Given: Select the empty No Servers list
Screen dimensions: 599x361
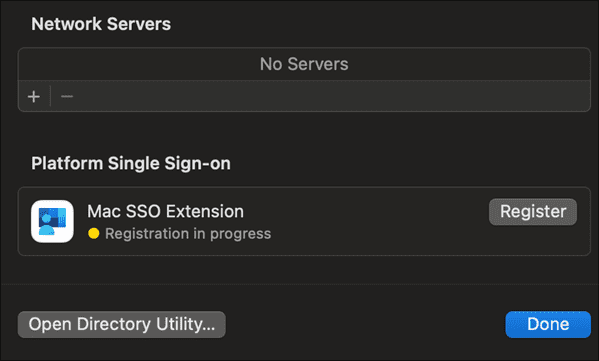Looking at the screenshot, I should [x=304, y=64].
